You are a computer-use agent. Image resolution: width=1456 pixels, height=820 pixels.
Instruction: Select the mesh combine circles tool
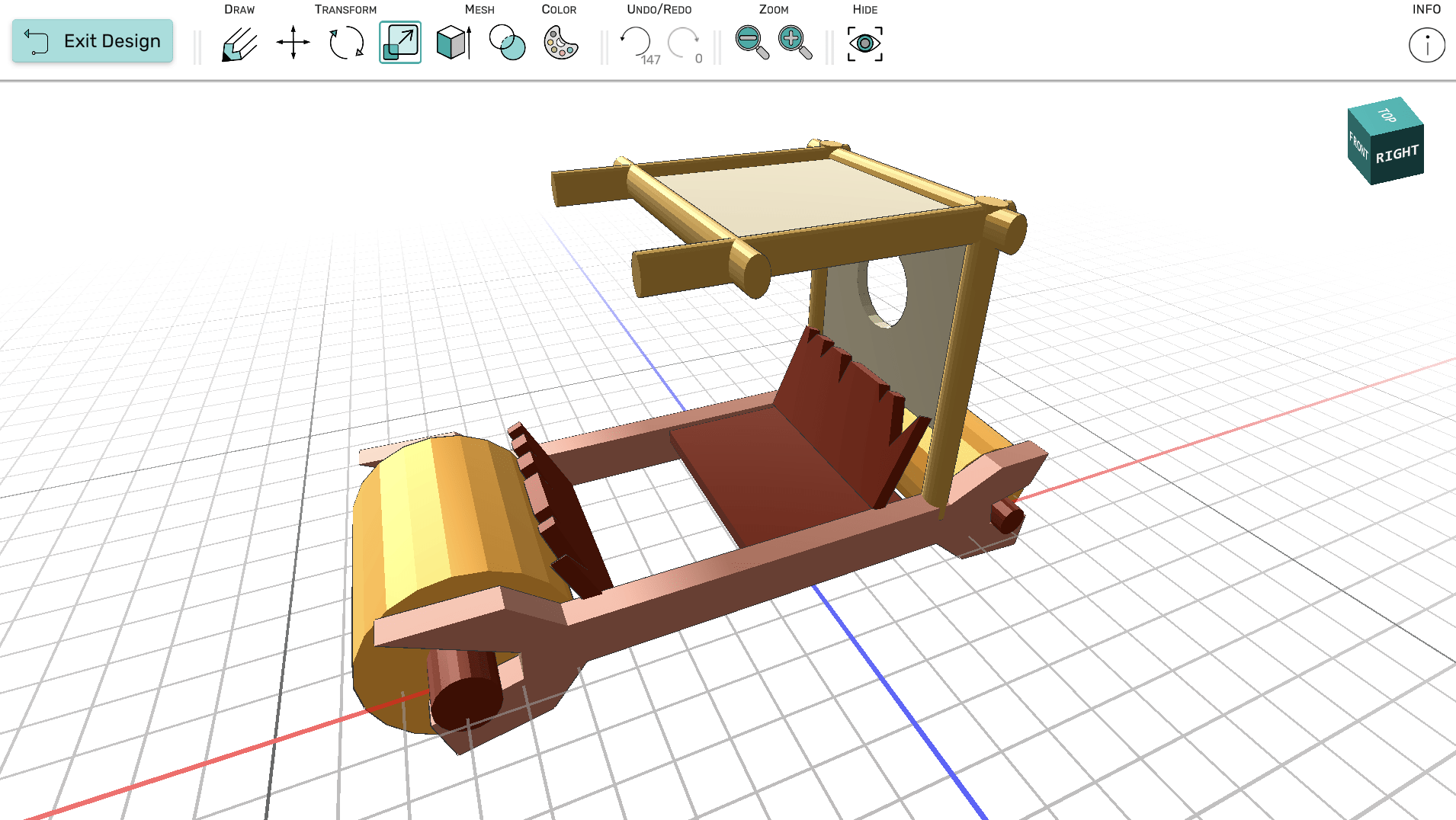(507, 43)
